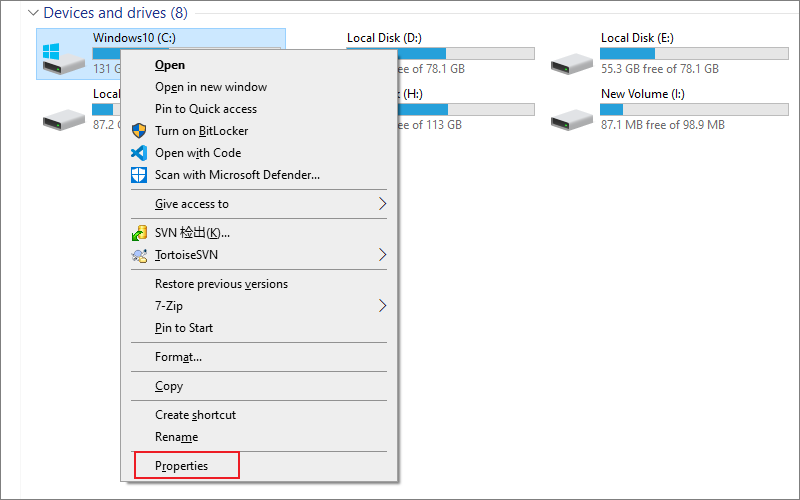
Task: Choose Restore previous versions
Action: [221, 284]
